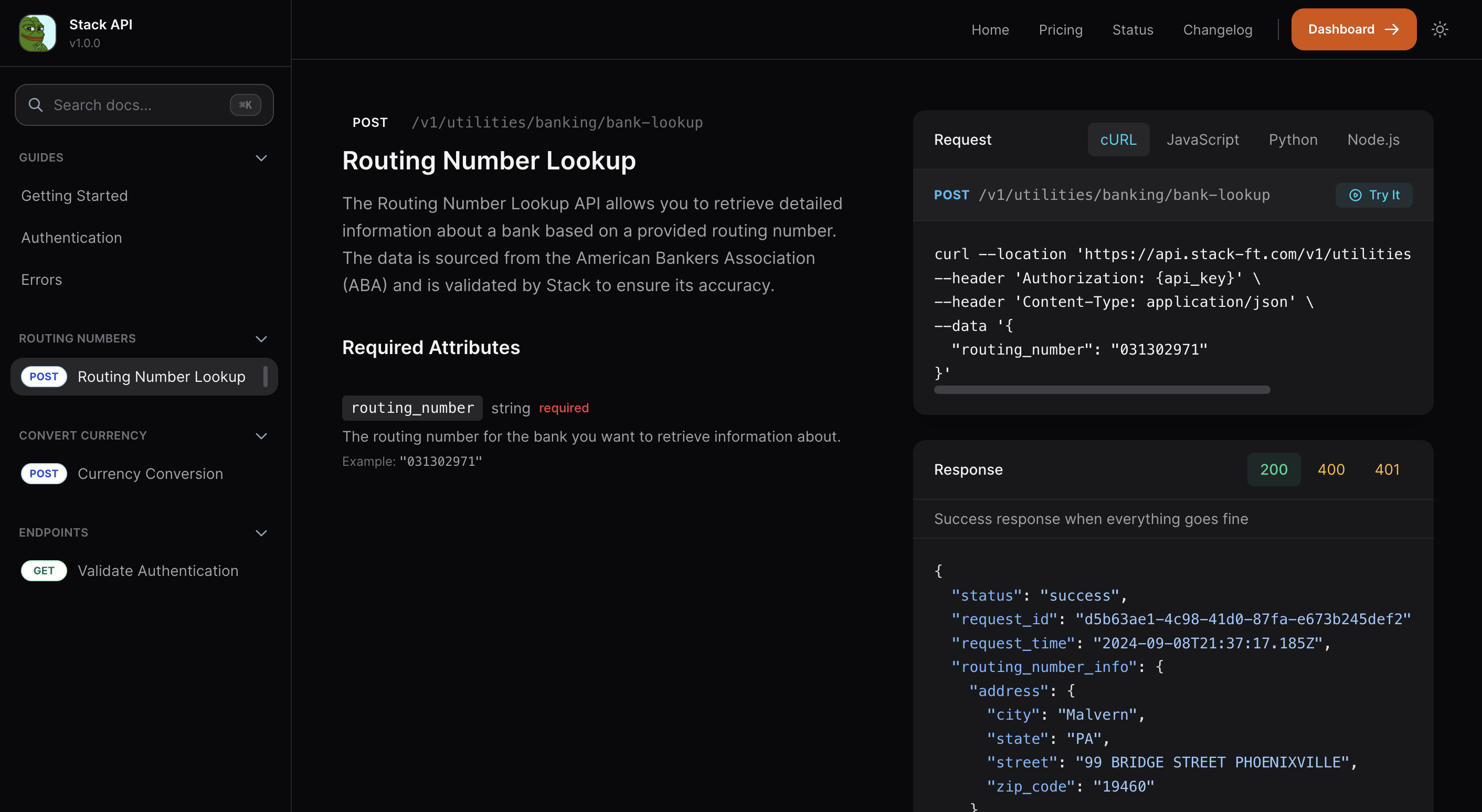The height and width of the screenshot is (812, 1482).
Task: Open the Pricing page link
Action: click(1060, 30)
